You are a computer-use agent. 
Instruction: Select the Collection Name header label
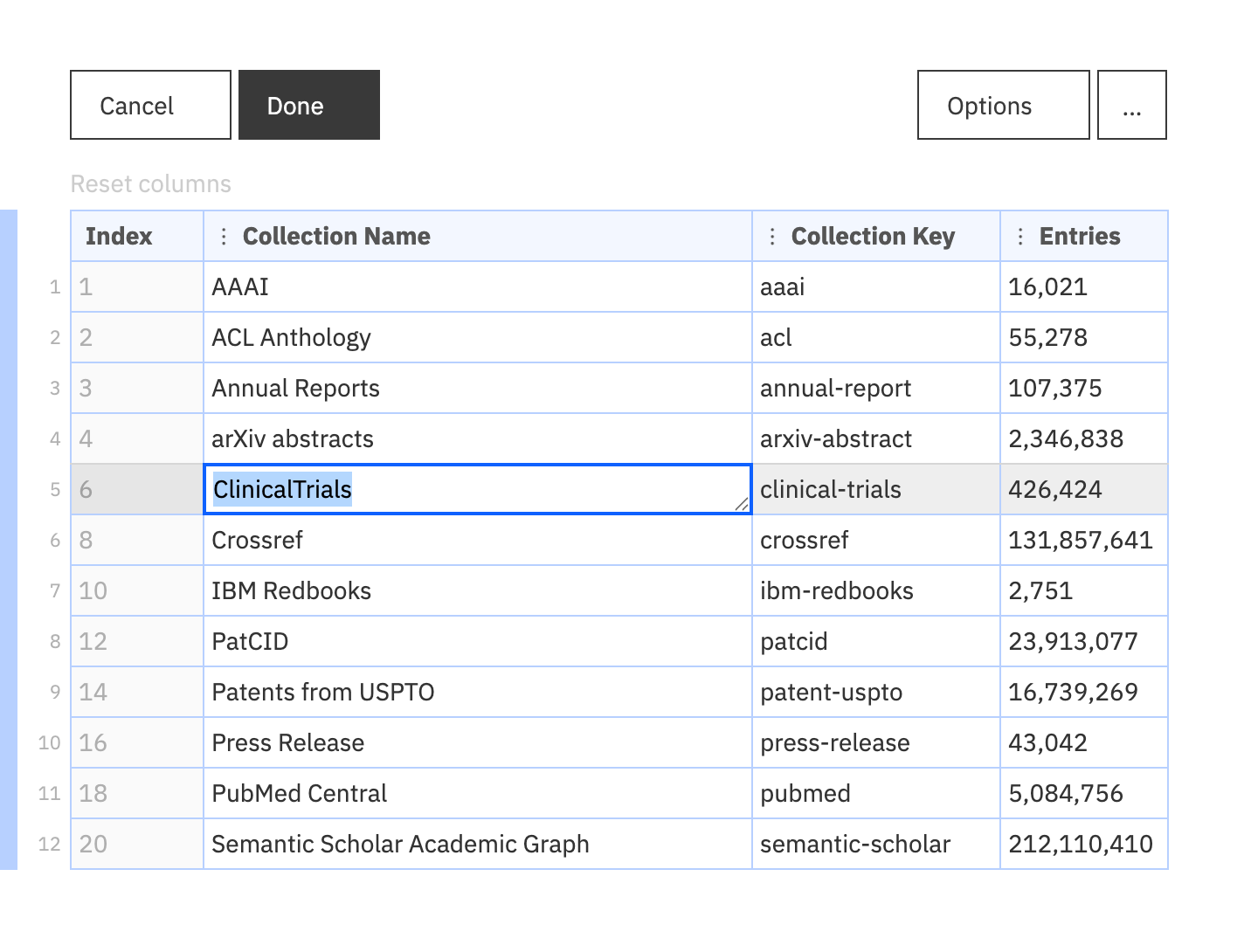336,237
